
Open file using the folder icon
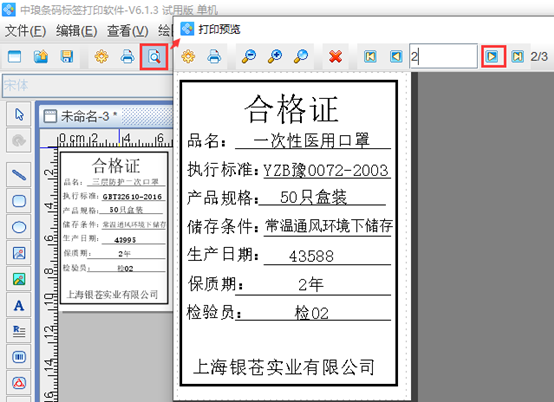[41, 57]
